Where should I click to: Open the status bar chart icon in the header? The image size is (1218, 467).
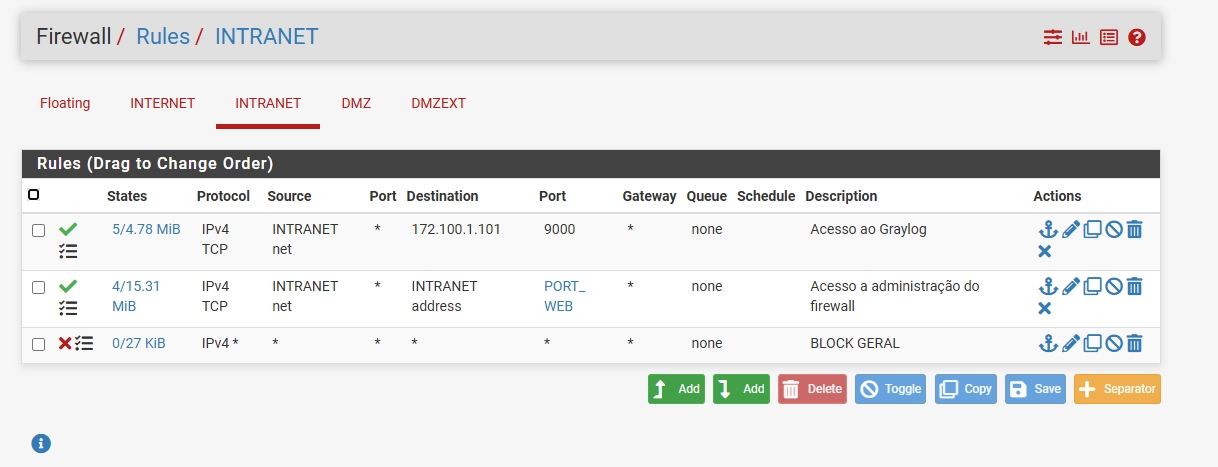(1080, 38)
